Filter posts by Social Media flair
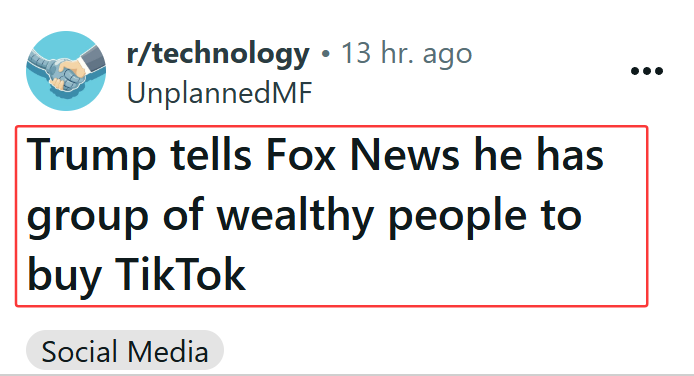The image size is (694, 376). coord(125,351)
